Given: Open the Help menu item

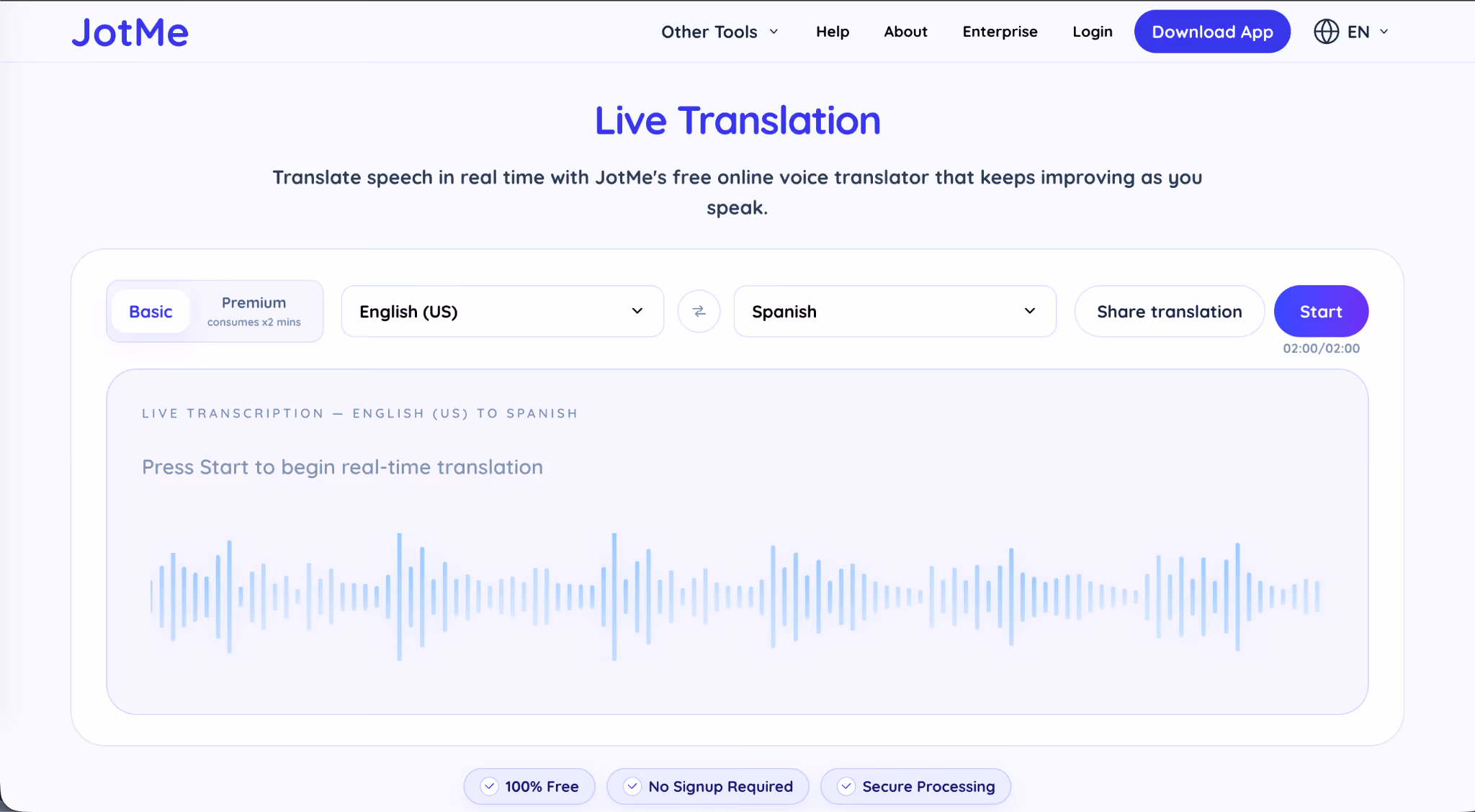Looking at the screenshot, I should pos(833,32).
